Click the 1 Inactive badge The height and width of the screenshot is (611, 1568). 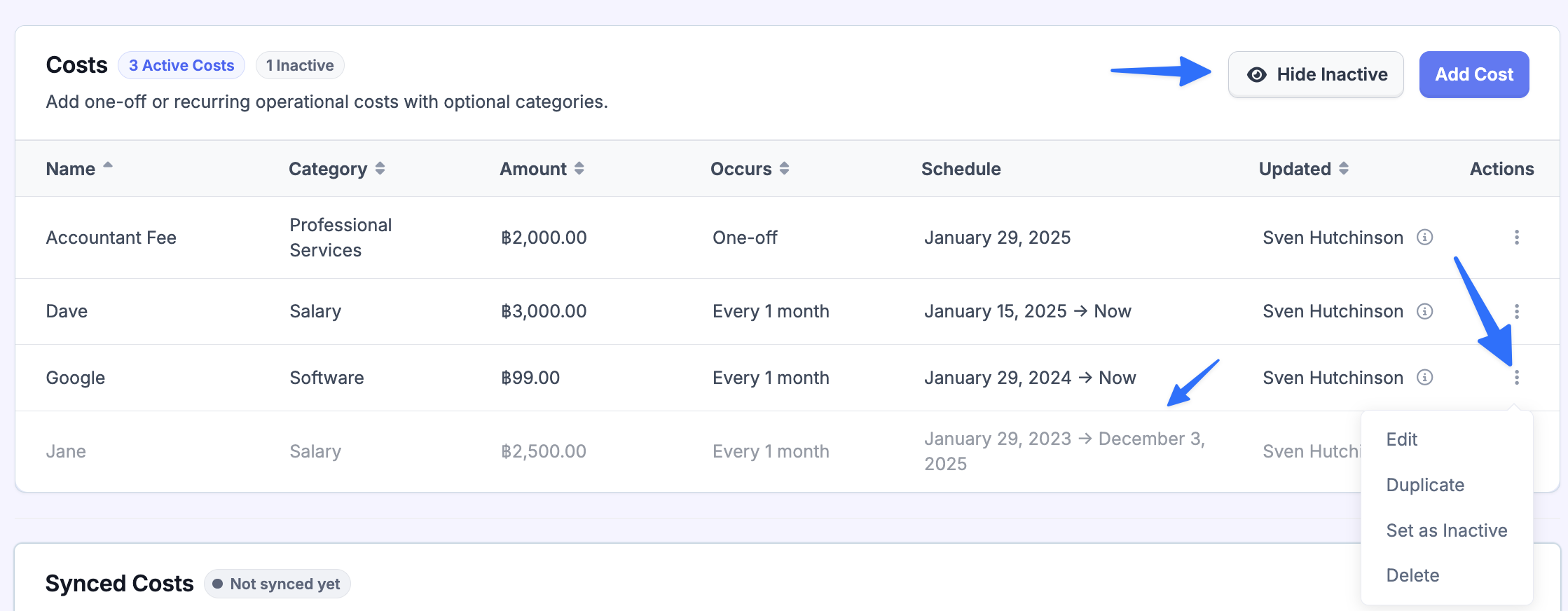point(300,65)
